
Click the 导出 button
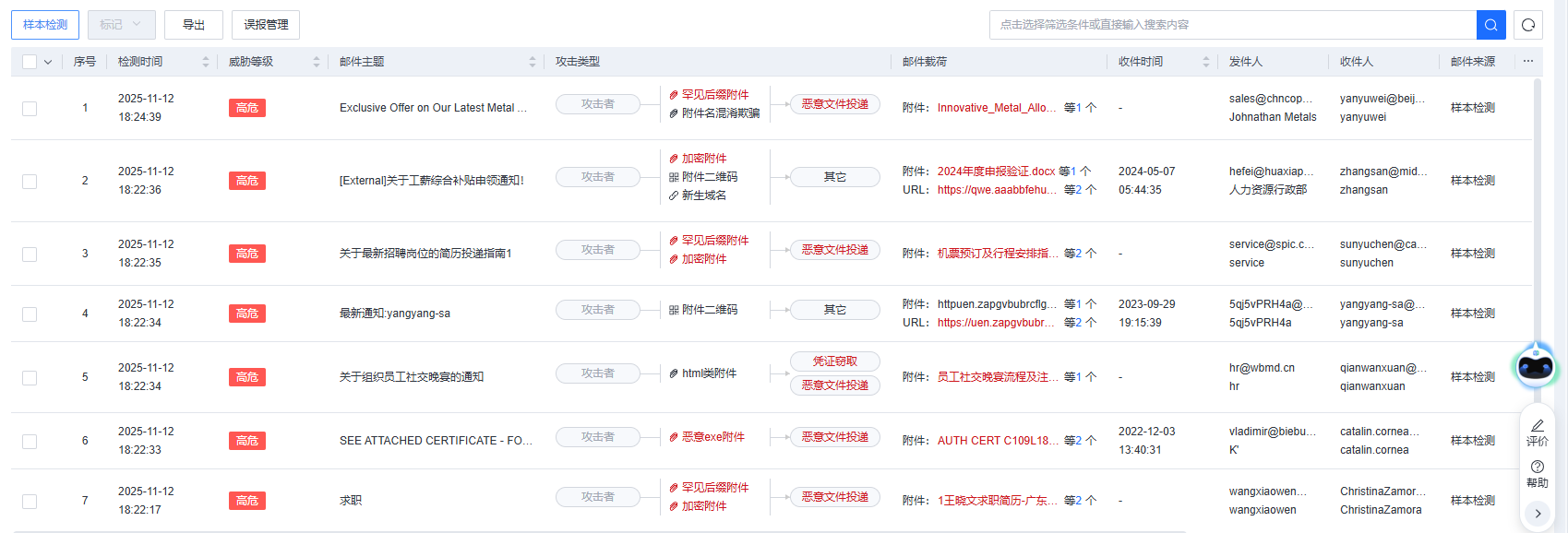[194, 25]
